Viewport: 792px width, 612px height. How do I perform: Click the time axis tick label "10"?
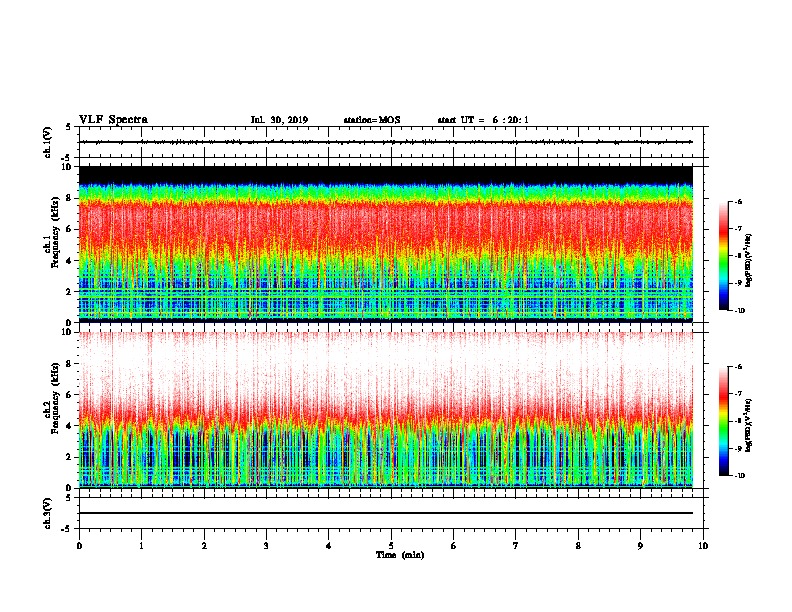[703, 545]
